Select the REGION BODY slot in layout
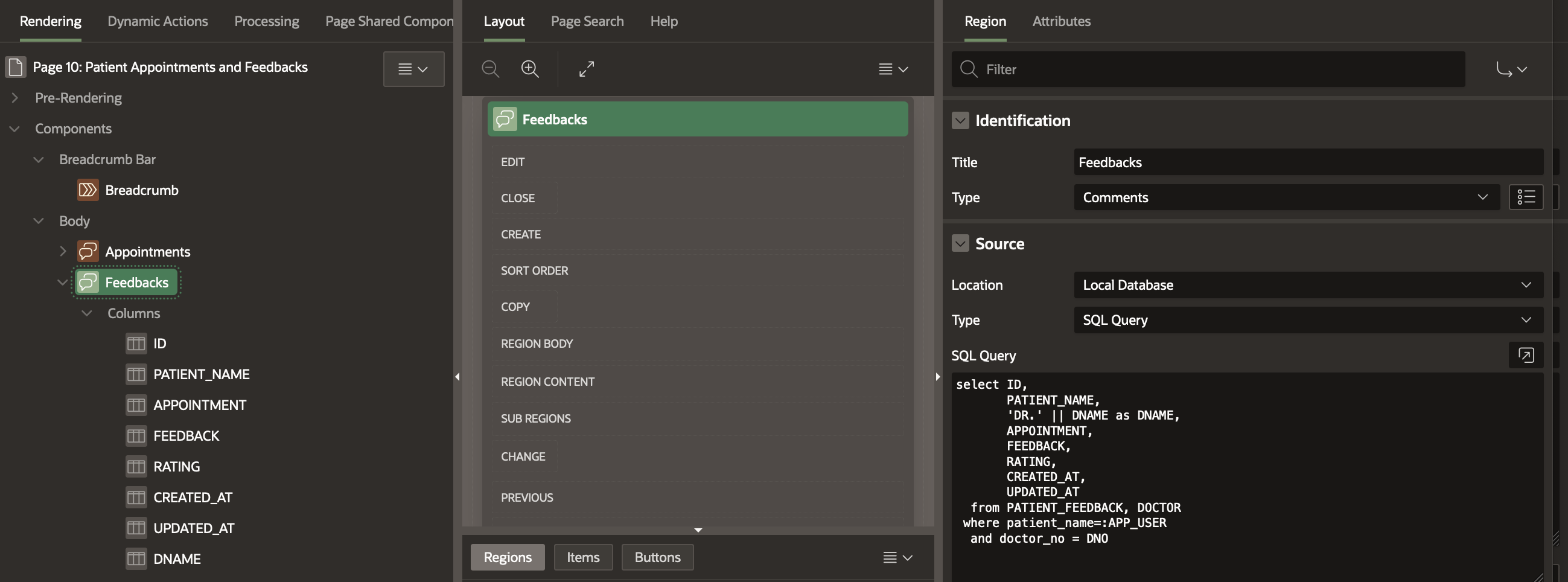 [x=698, y=344]
